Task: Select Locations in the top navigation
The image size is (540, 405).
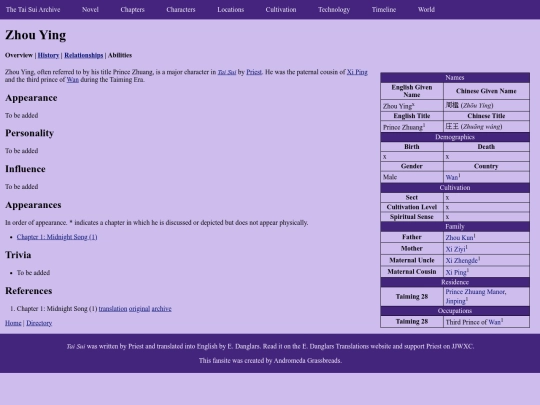Action: click(x=231, y=10)
